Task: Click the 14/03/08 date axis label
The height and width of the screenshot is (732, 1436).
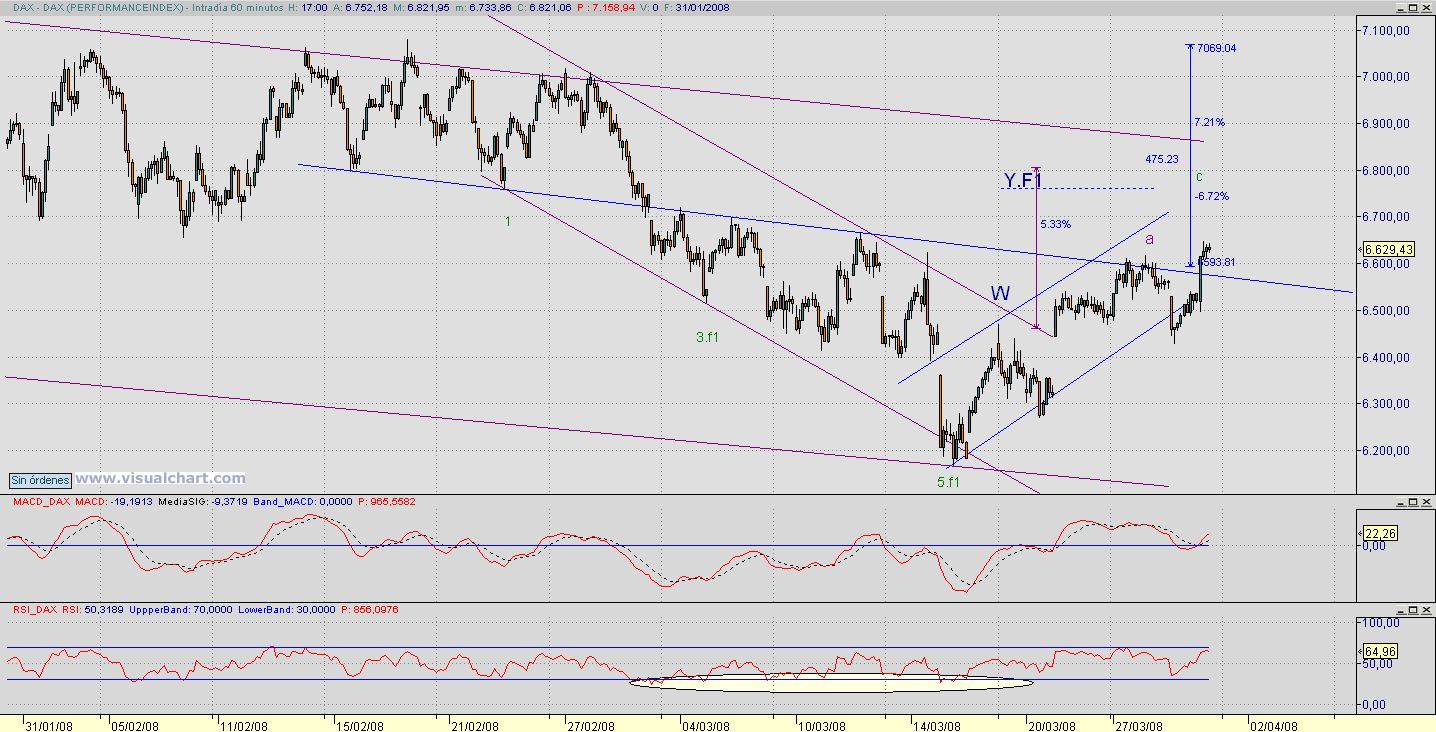Action: pos(936,725)
